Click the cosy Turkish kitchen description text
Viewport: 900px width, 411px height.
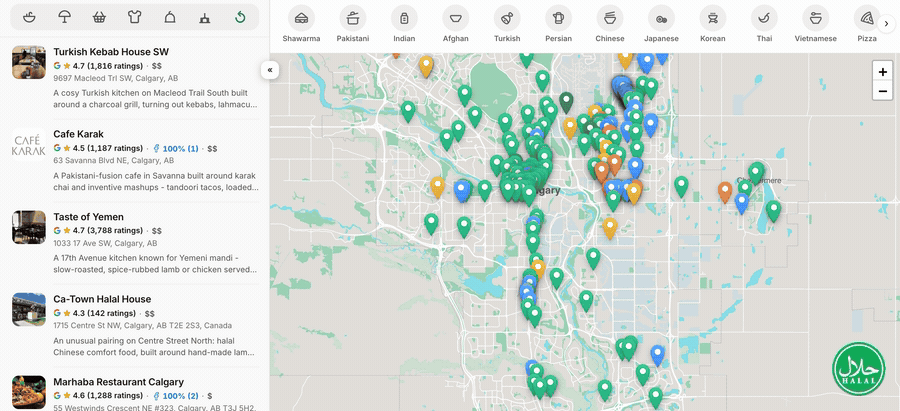(x=155, y=99)
